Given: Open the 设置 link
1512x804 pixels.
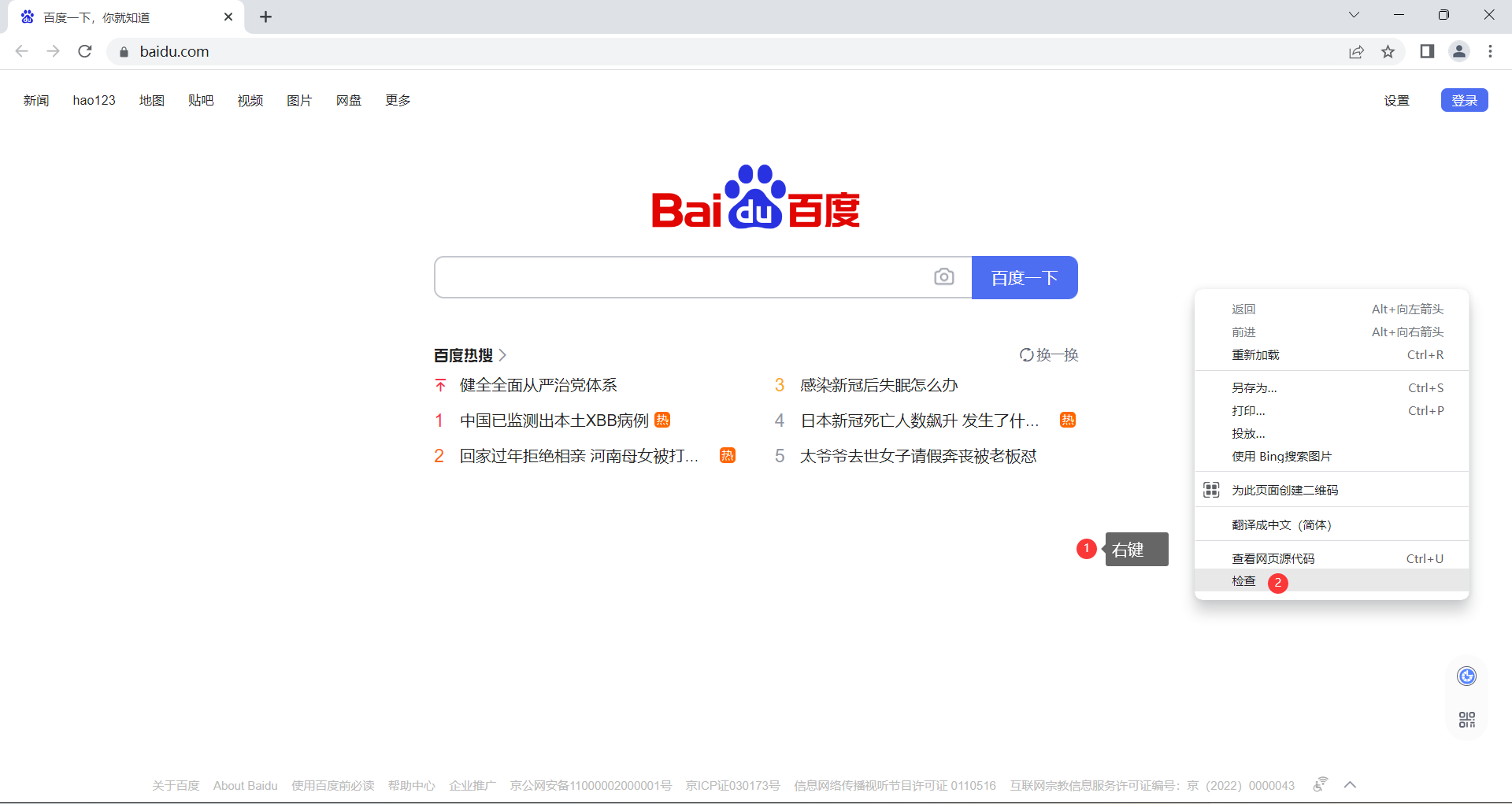Looking at the screenshot, I should click(x=1396, y=101).
